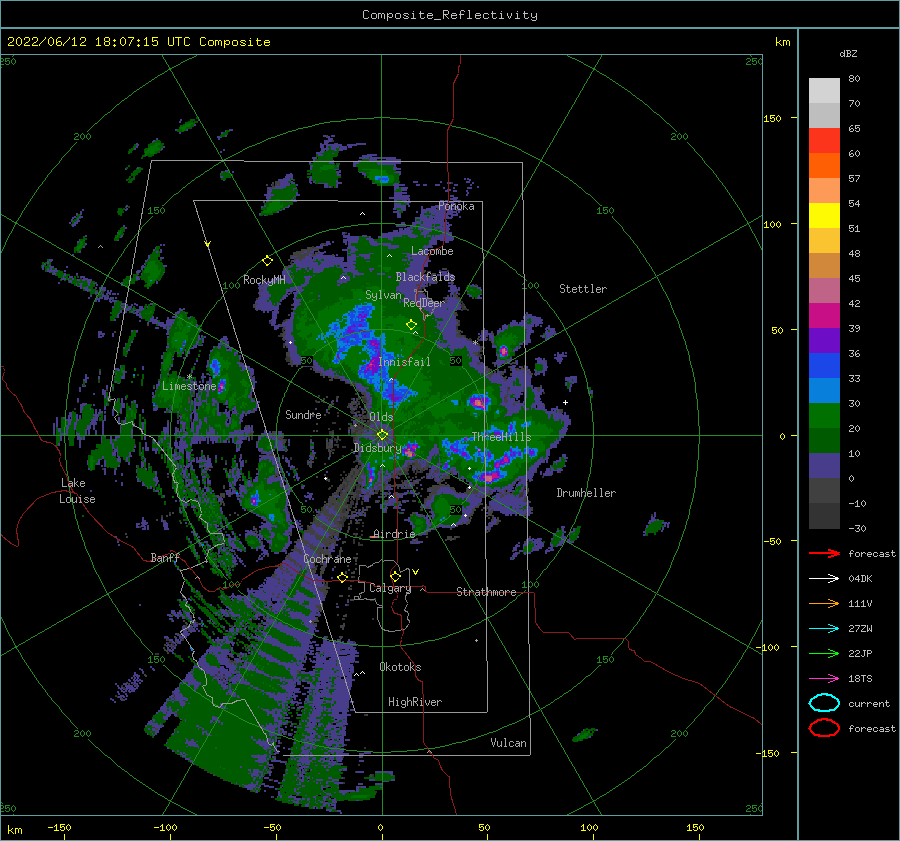Screen dimensions: 900x841
Task: Click the RockyMH label
Action: point(264,280)
